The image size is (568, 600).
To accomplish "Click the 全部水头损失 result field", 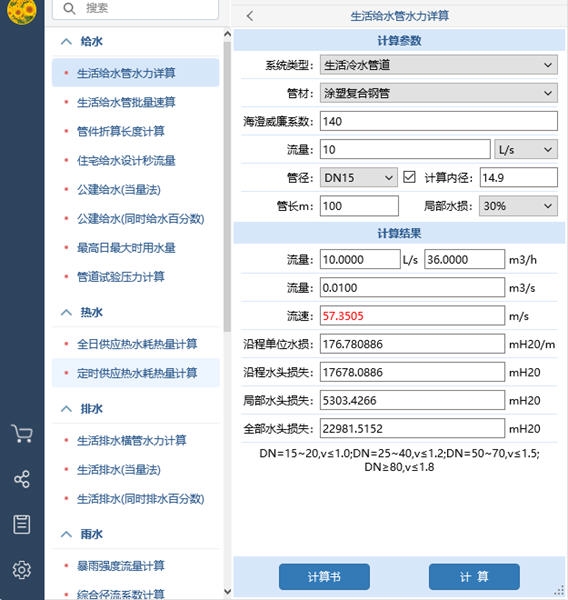I will pyautogui.click(x=412, y=429).
